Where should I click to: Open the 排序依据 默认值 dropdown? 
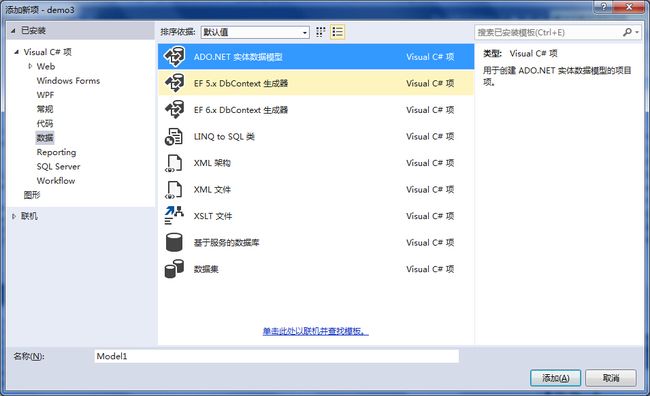pyautogui.click(x=255, y=32)
